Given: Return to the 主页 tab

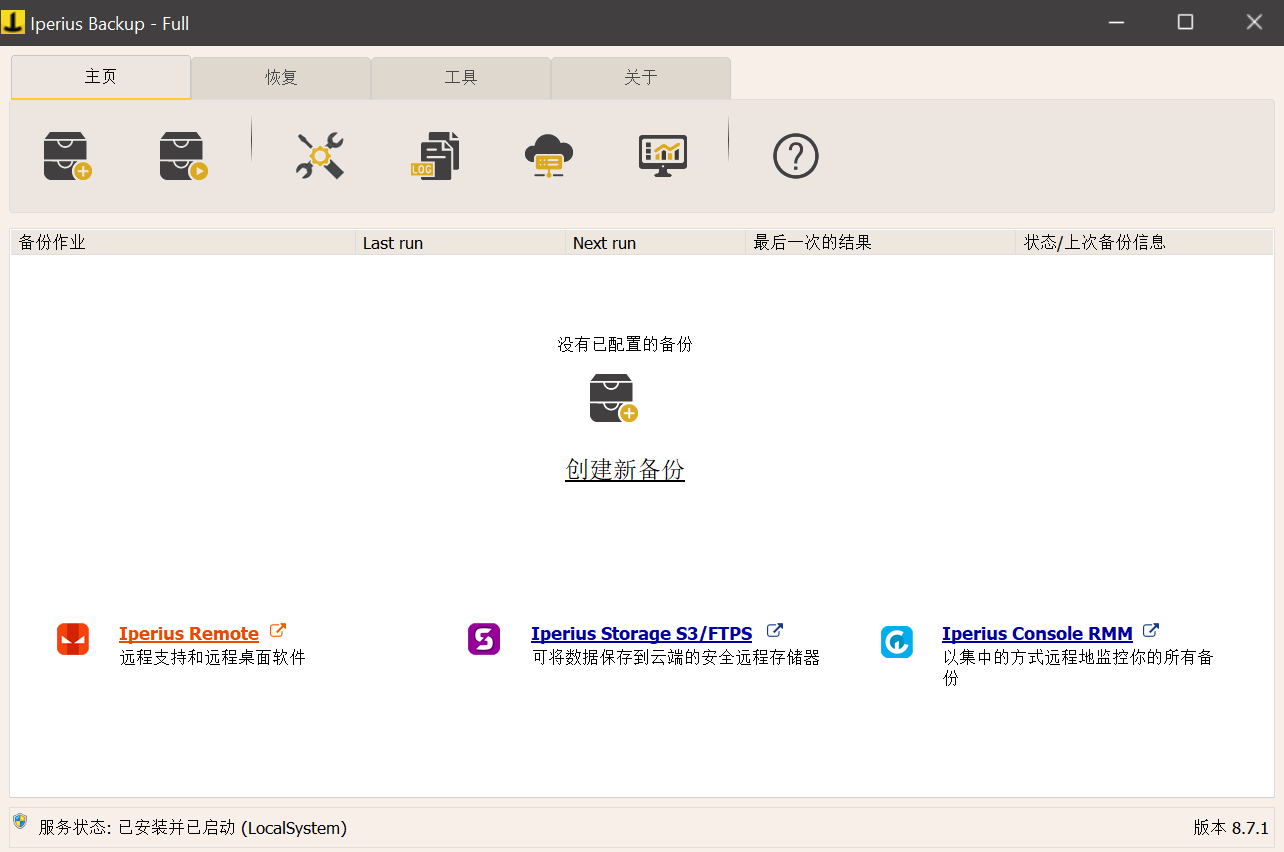Looking at the screenshot, I should click(x=100, y=78).
